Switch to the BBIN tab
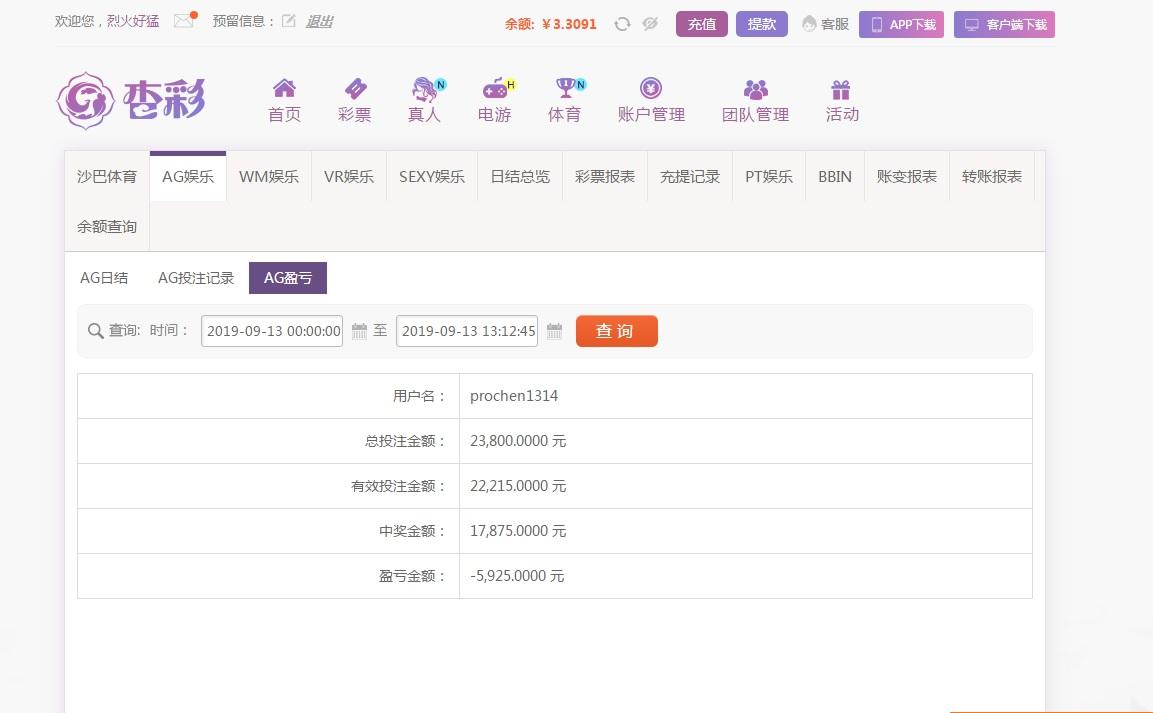The height and width of the screenshot is (713, 1153). 834,176
